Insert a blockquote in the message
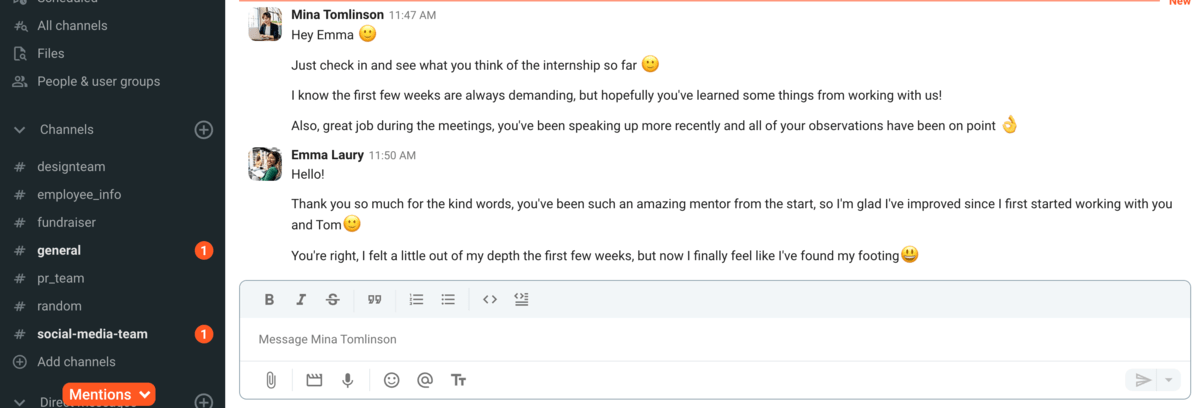The height and width of the screenshot is (408, 1200). pos(375,299)
